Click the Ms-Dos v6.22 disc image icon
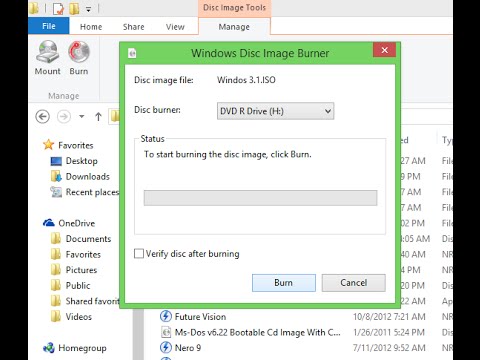 tap(166, 332)
